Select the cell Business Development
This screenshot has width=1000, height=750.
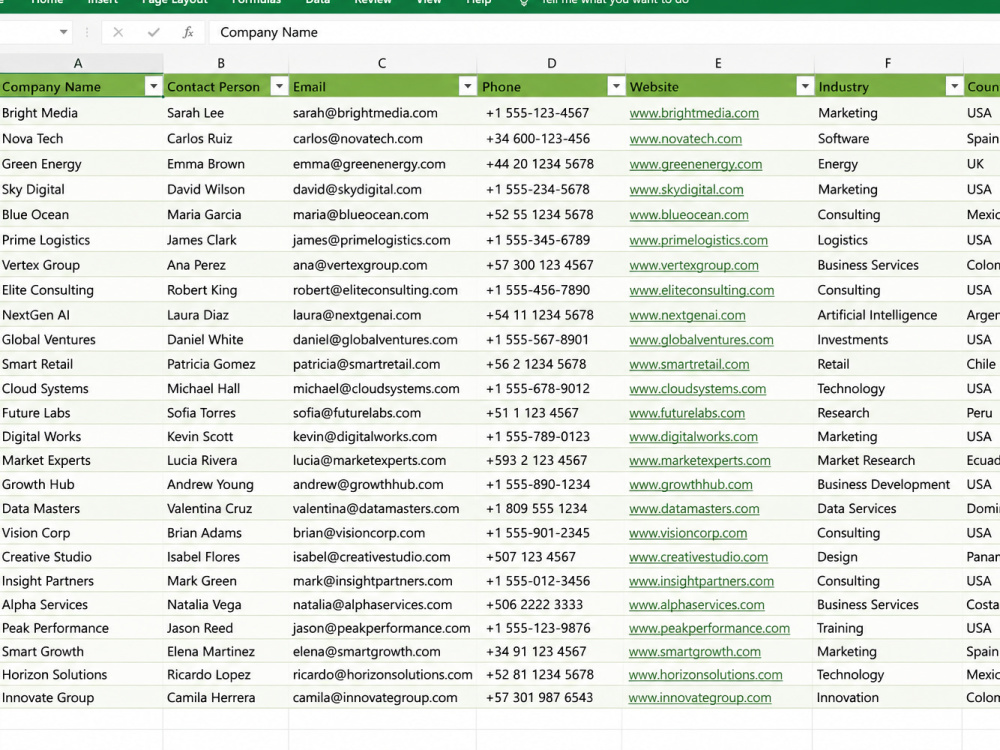pos(888,485)
